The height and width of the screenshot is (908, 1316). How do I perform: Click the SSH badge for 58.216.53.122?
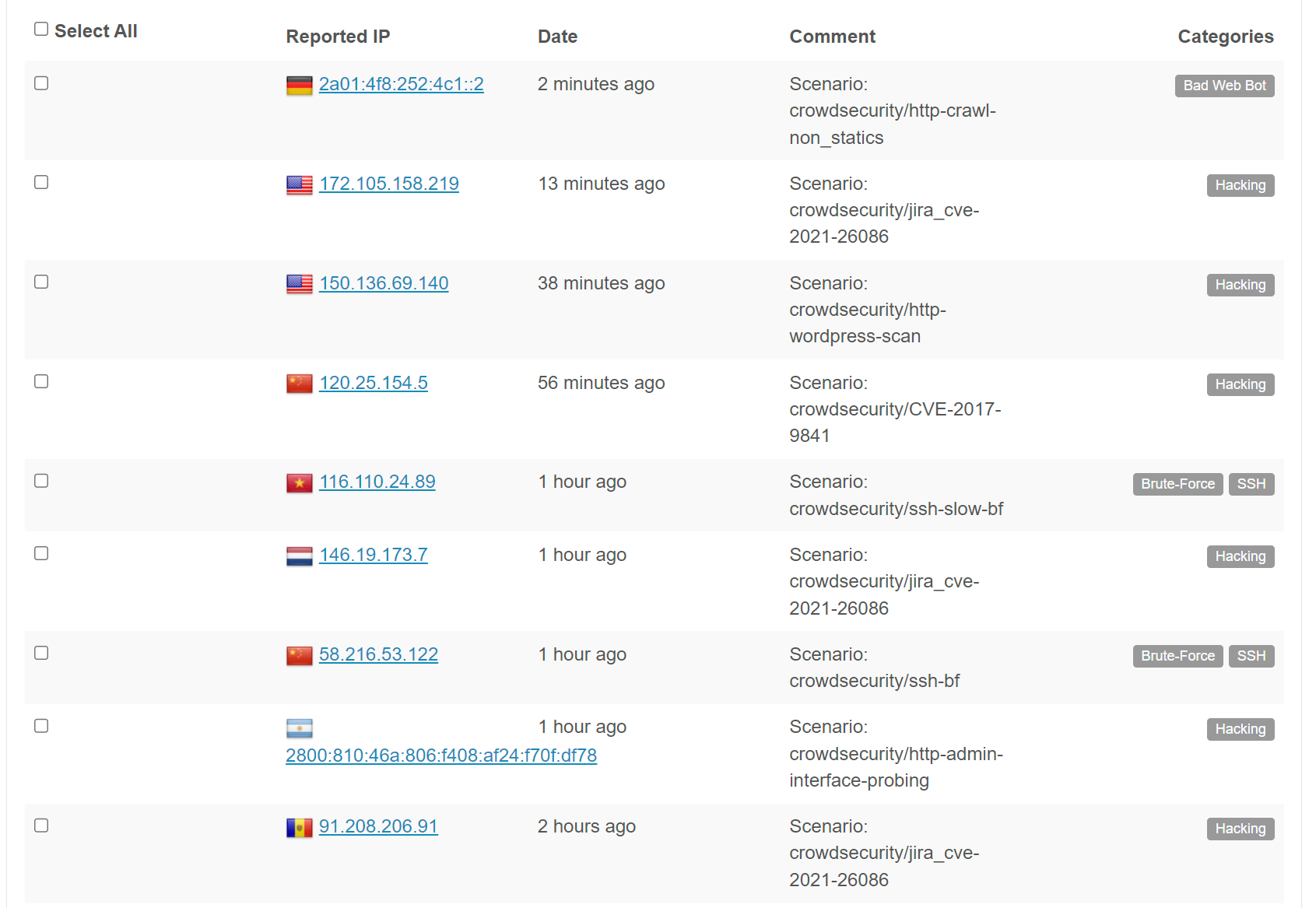tap(1251, 656)
